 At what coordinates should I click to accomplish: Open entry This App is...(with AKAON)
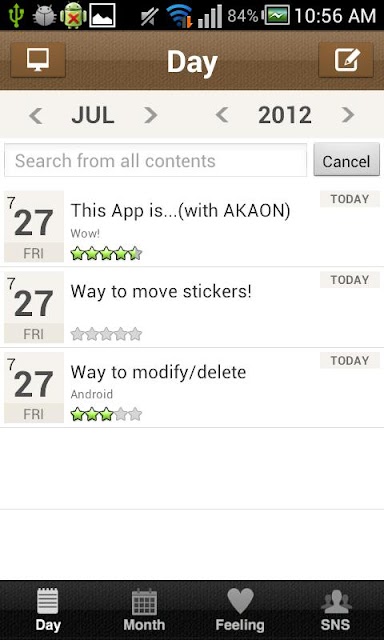[192, 226]
